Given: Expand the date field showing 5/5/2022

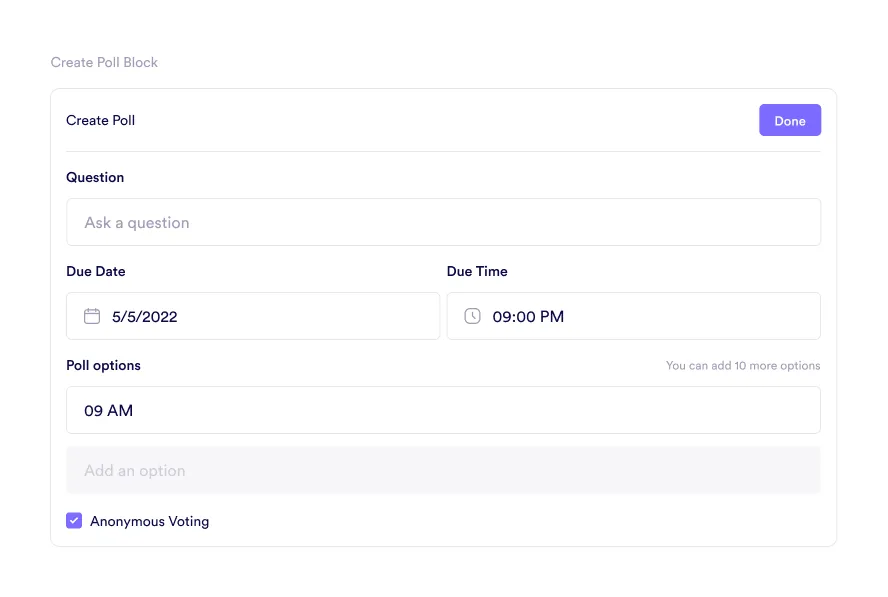Looking at the screenshot, I should coord(253,316).
